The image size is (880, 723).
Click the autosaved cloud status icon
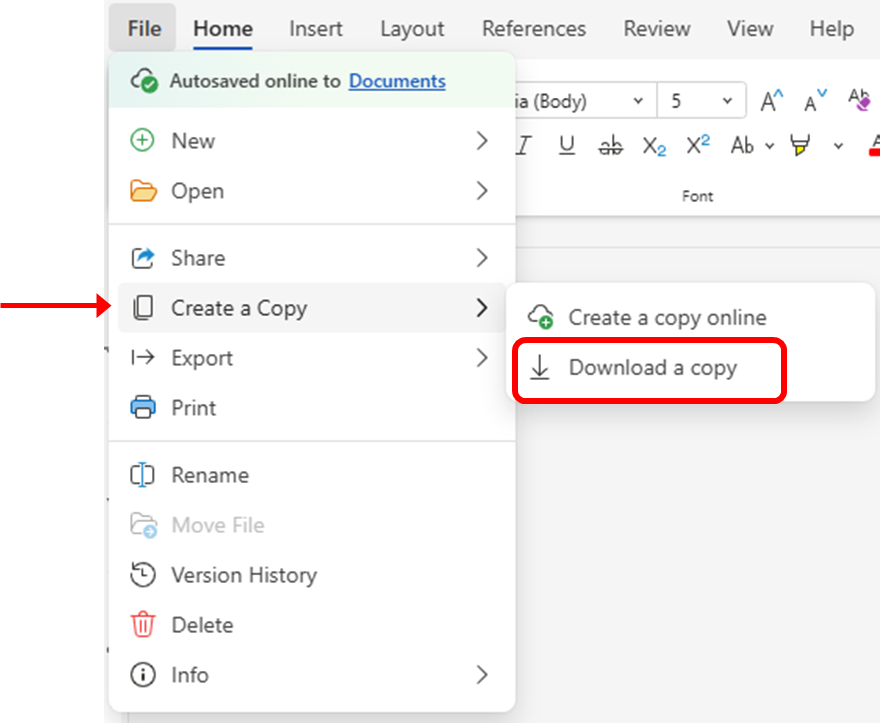click(x=144, y=80)
